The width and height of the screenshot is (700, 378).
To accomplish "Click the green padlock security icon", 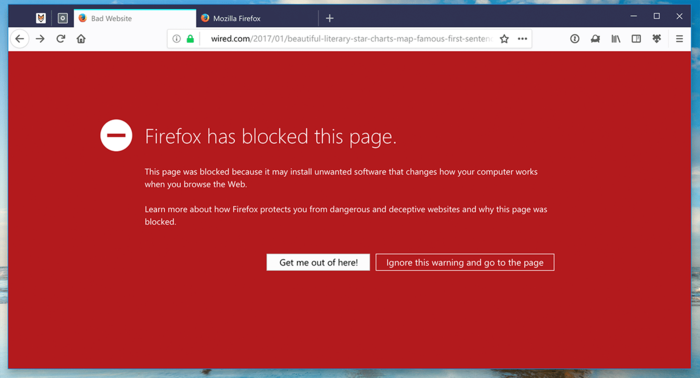I will pos(190,39).
